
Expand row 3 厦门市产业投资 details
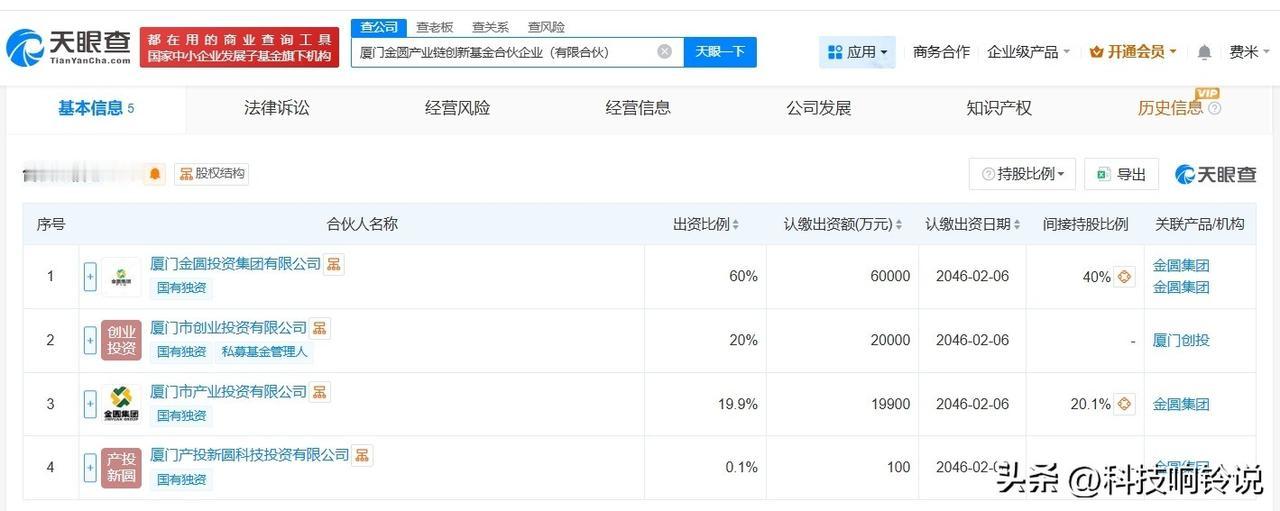(x=90, y=404)
